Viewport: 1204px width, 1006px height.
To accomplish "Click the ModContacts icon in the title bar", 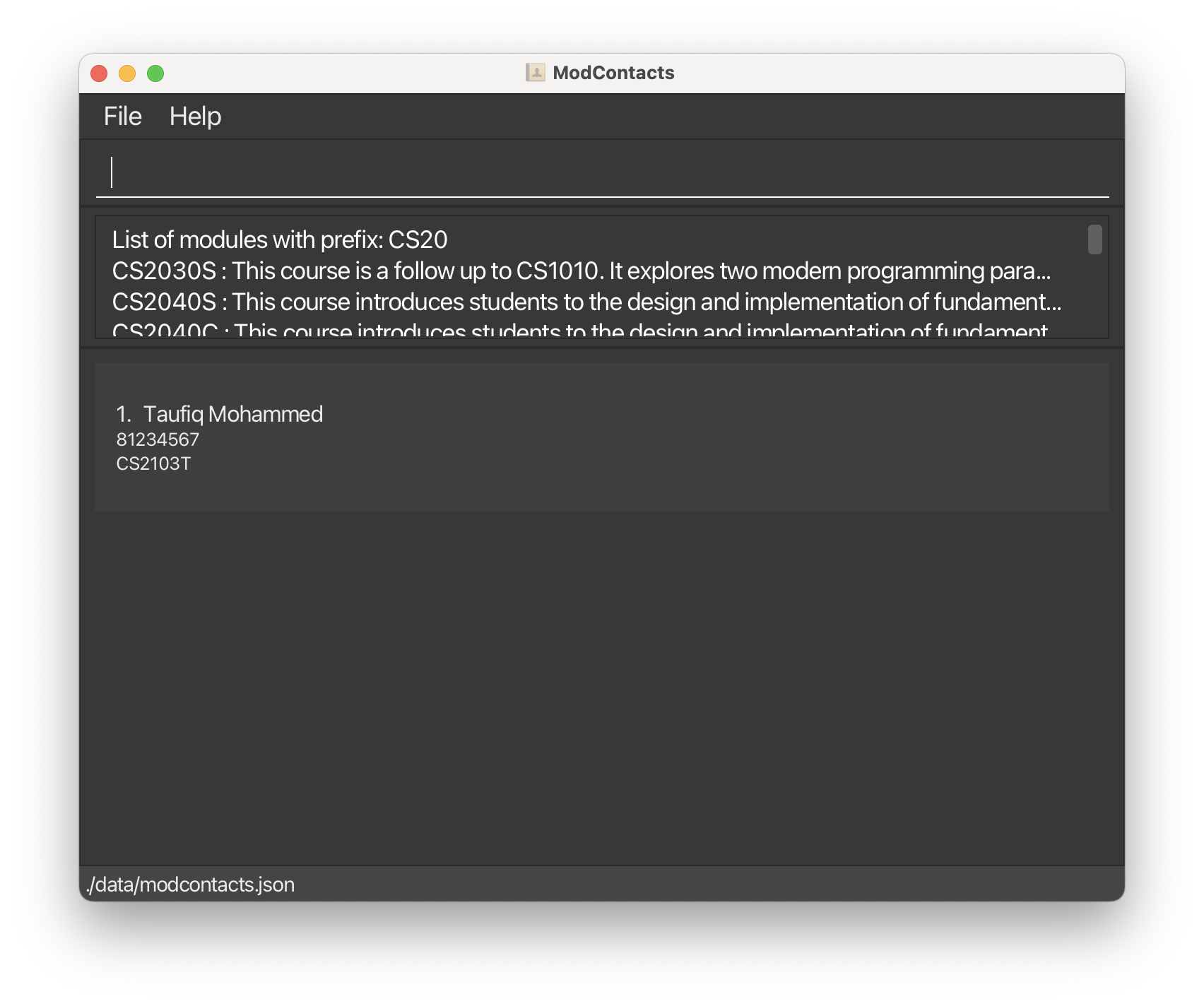I will 535,71.
